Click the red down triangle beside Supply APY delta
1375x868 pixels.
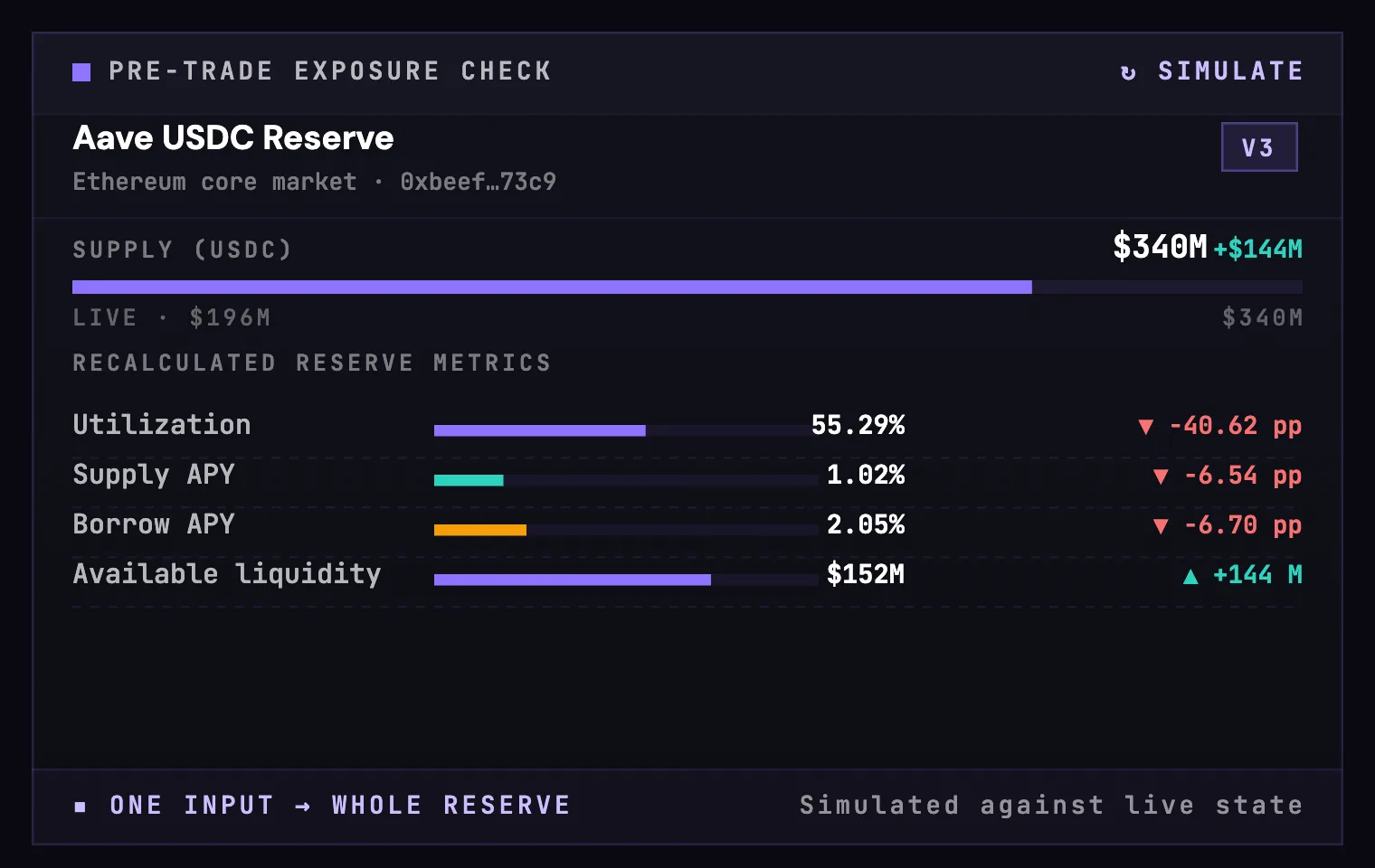pyautogui.click(x=1162, y=476)
